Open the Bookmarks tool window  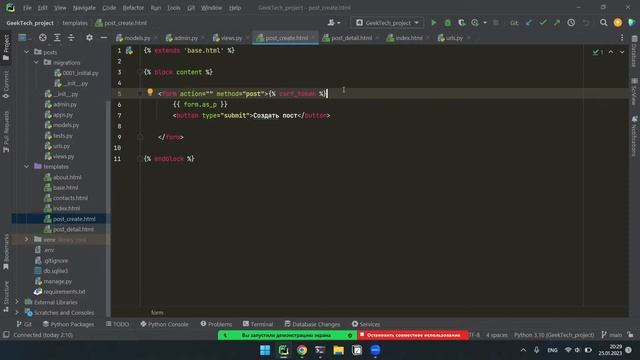pyautogui.click(x=6, y=251)
